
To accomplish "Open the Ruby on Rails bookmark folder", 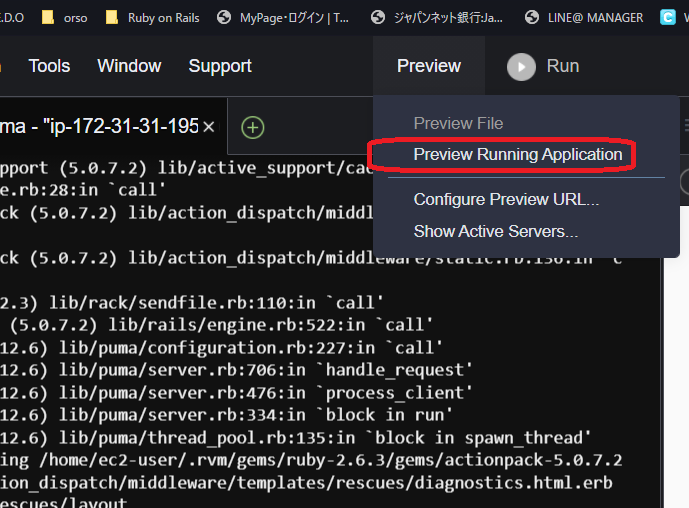I will pos(152,18).
